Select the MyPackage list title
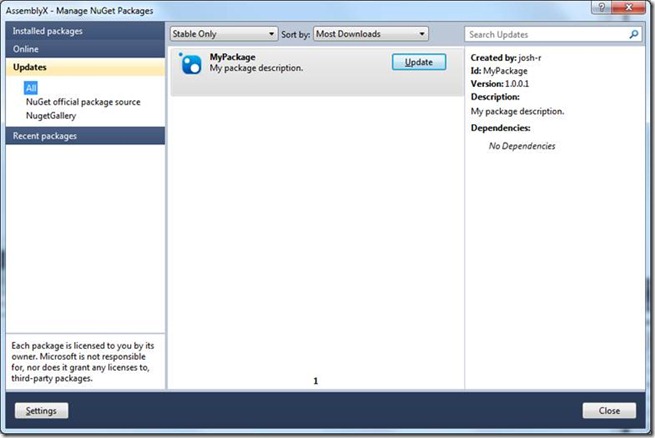 point(232,57)
